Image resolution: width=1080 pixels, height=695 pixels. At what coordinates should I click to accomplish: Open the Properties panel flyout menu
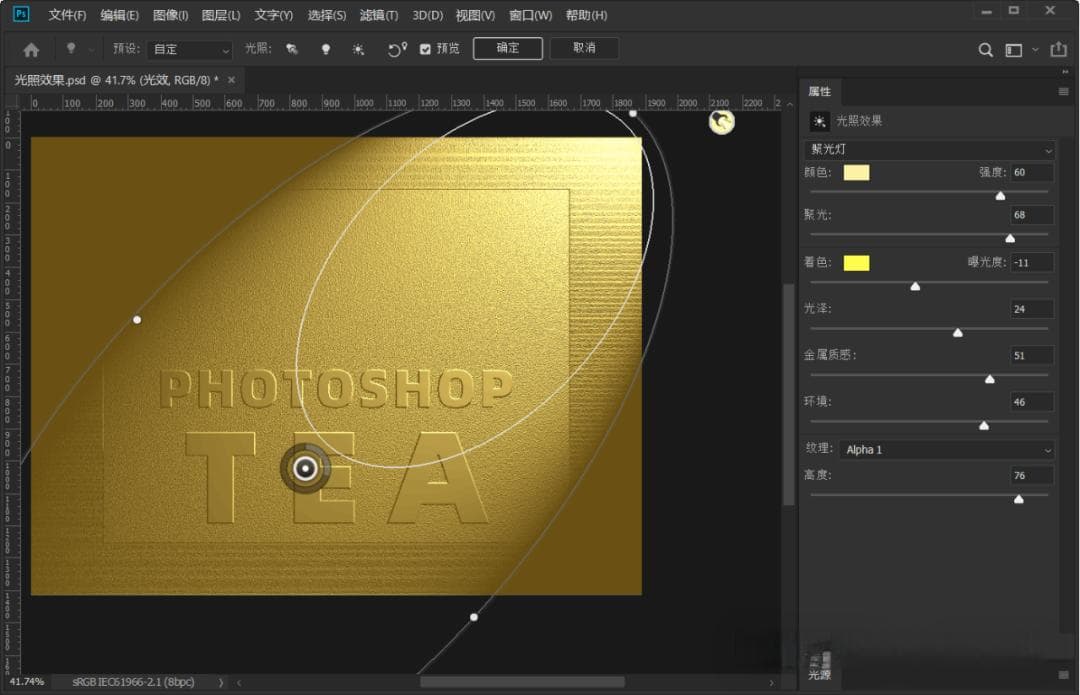[x=1063, y=92]
